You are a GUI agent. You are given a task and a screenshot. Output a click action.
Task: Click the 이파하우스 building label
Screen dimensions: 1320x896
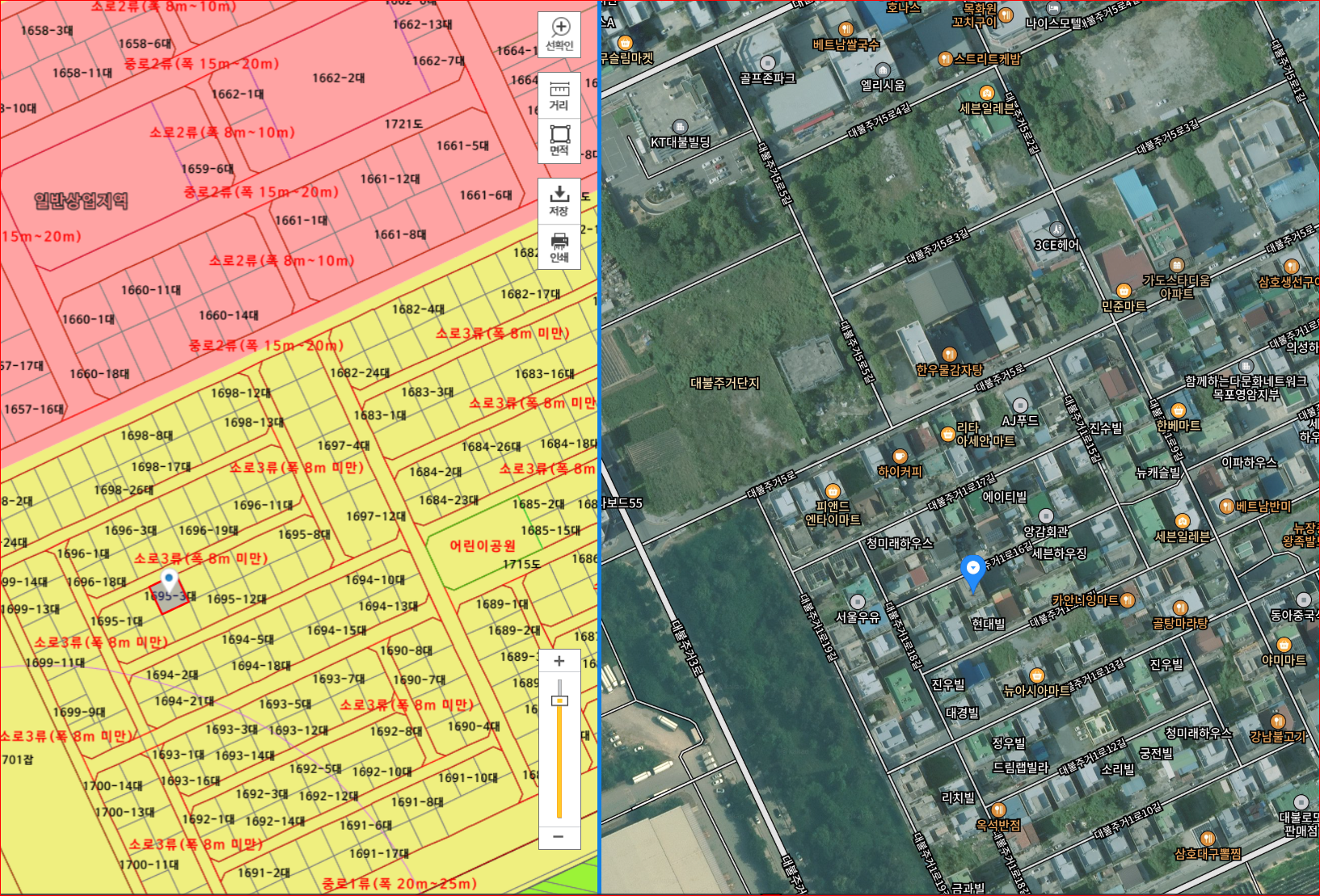point(1249,463)
